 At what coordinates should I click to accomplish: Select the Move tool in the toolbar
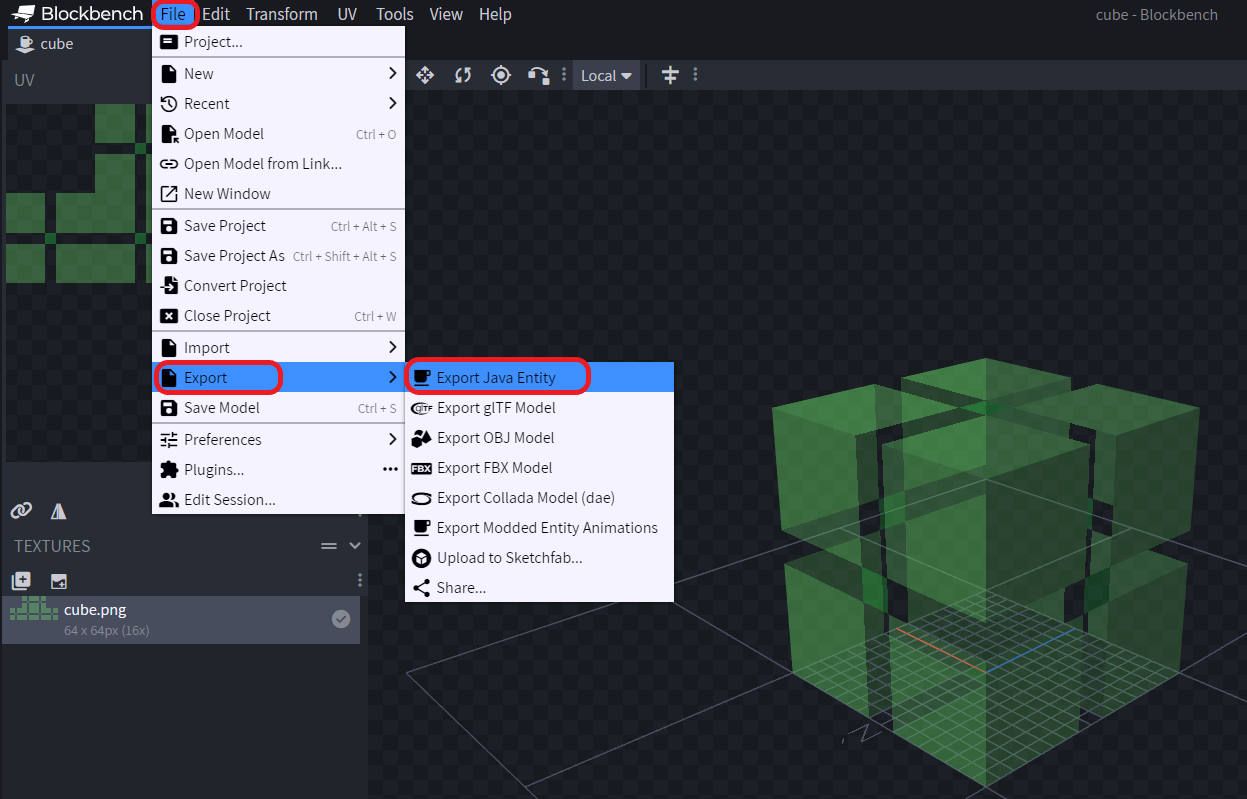coord(424,74)
